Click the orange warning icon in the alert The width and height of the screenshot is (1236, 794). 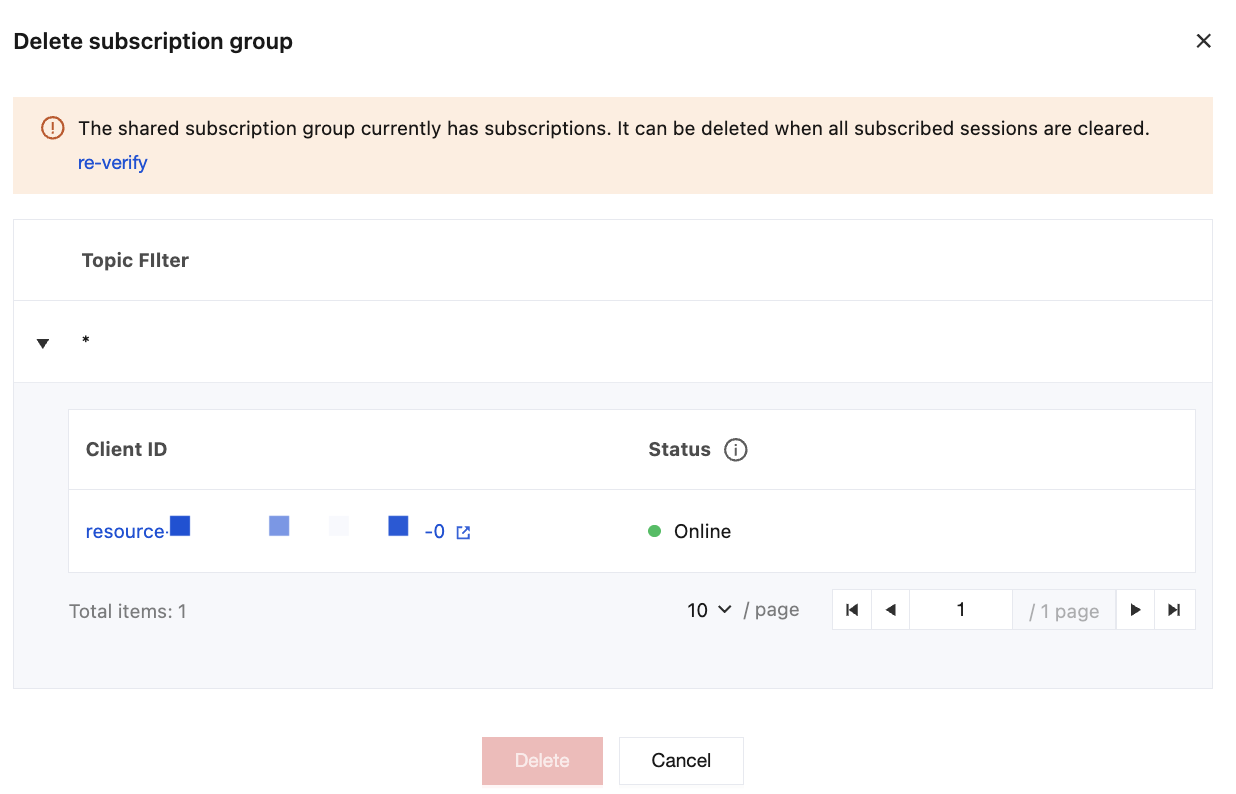pyautogui.click(x=52, y=128)
